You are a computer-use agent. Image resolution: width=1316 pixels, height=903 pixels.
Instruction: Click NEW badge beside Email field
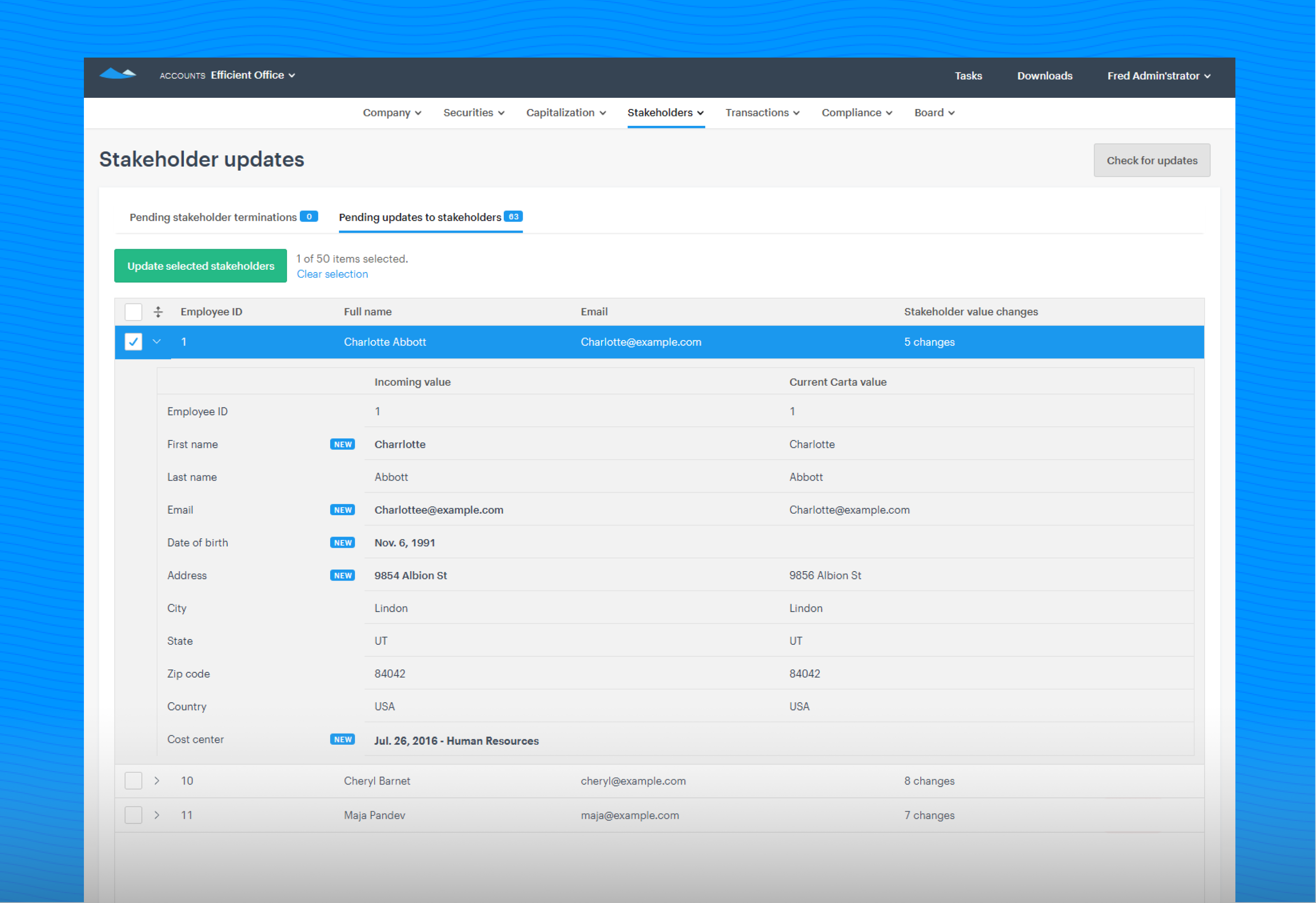(343, 510)
